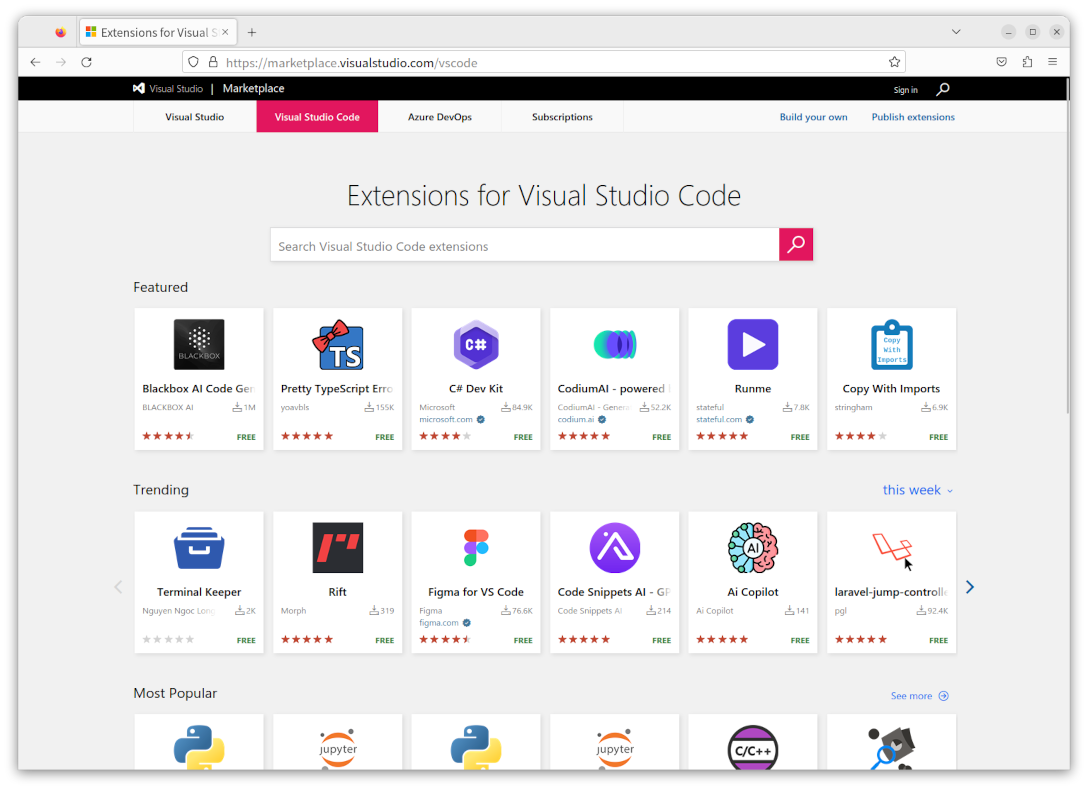Click the browser address bar URL
Image resolution: width=1088 pixels, height=790 pixels.
click(x=351, y=62)
